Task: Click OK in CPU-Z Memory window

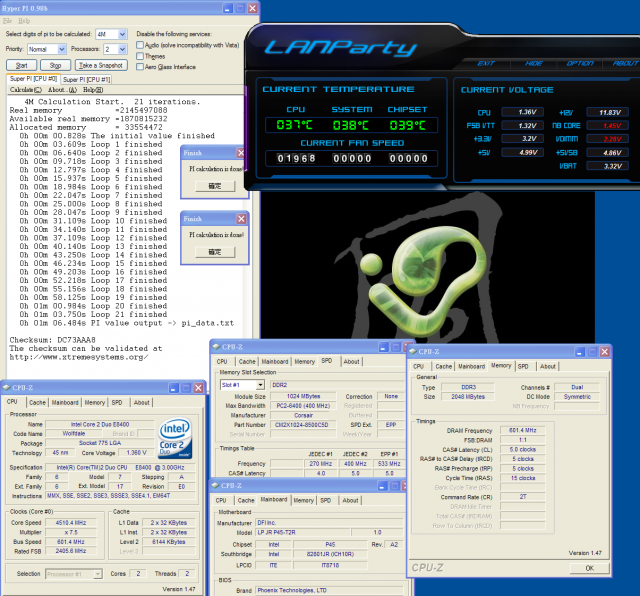Action: (x=589, y=568)
